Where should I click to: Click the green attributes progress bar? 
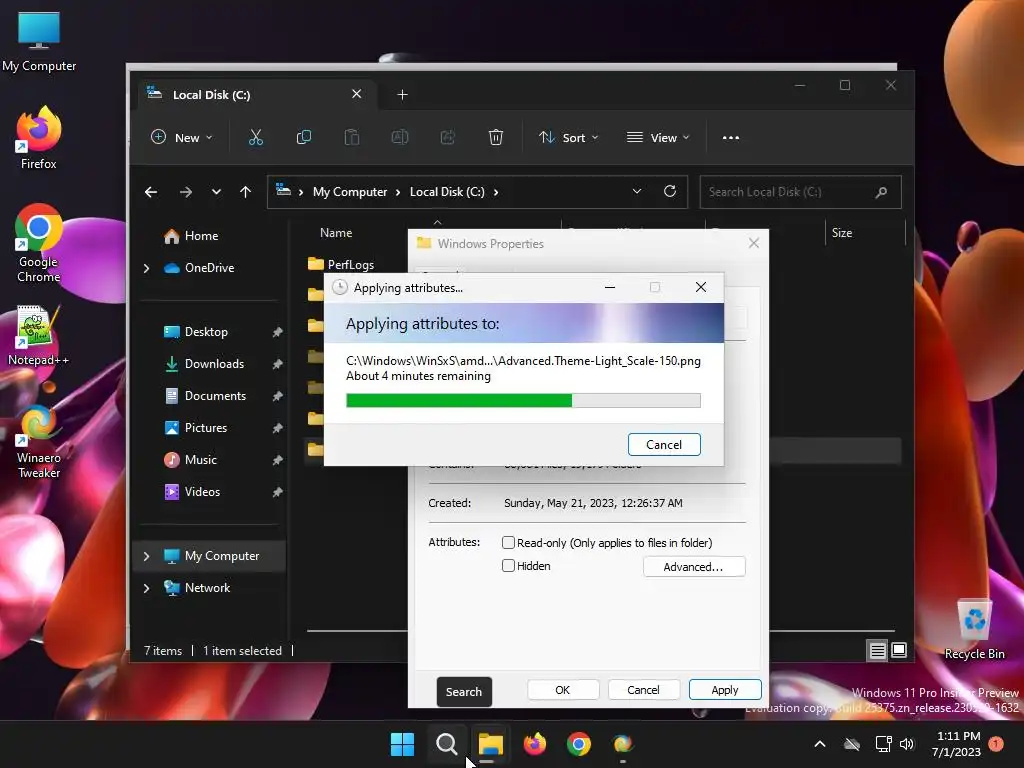pos(523,400)
